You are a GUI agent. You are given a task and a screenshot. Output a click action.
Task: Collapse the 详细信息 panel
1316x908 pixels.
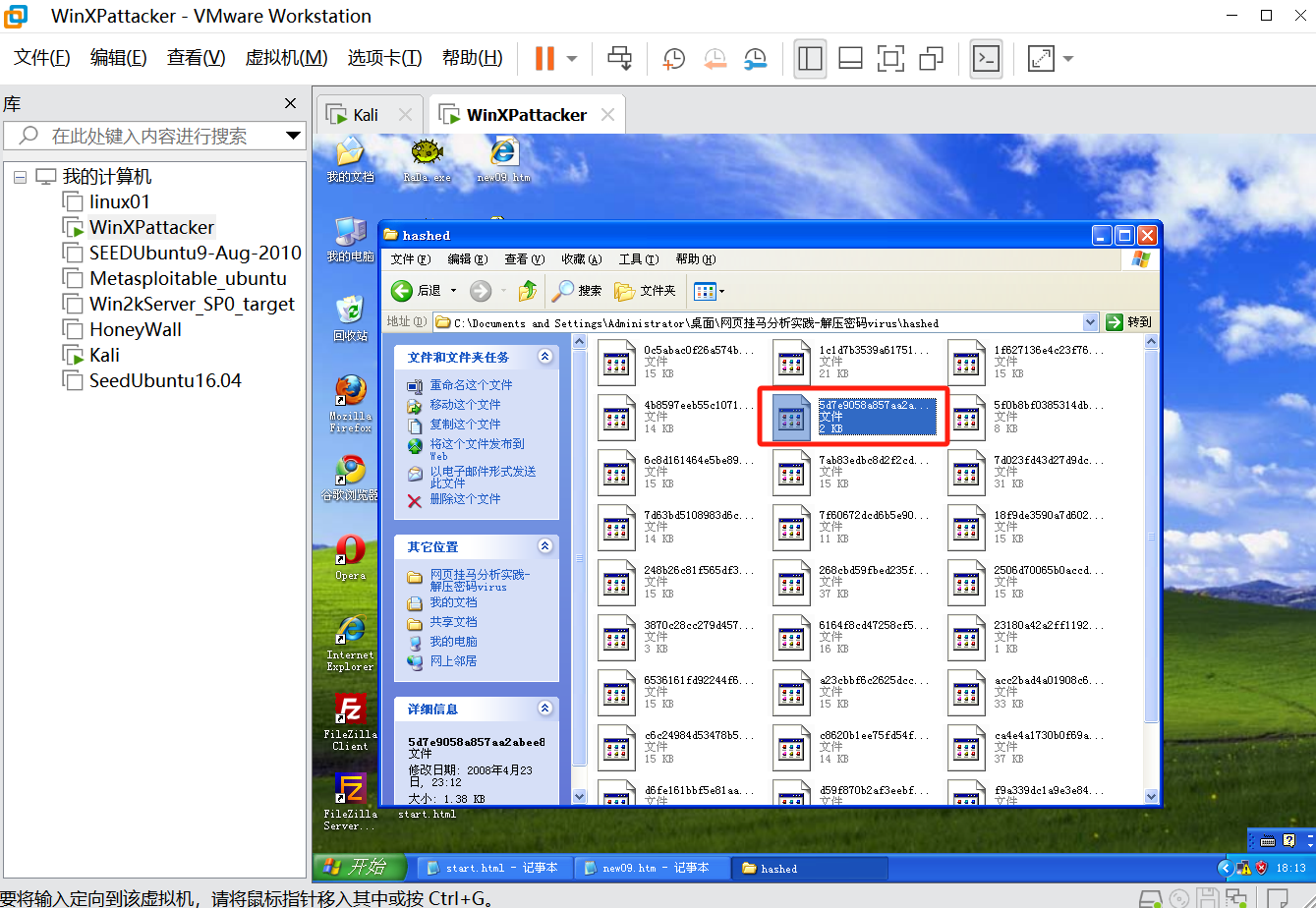544,709
